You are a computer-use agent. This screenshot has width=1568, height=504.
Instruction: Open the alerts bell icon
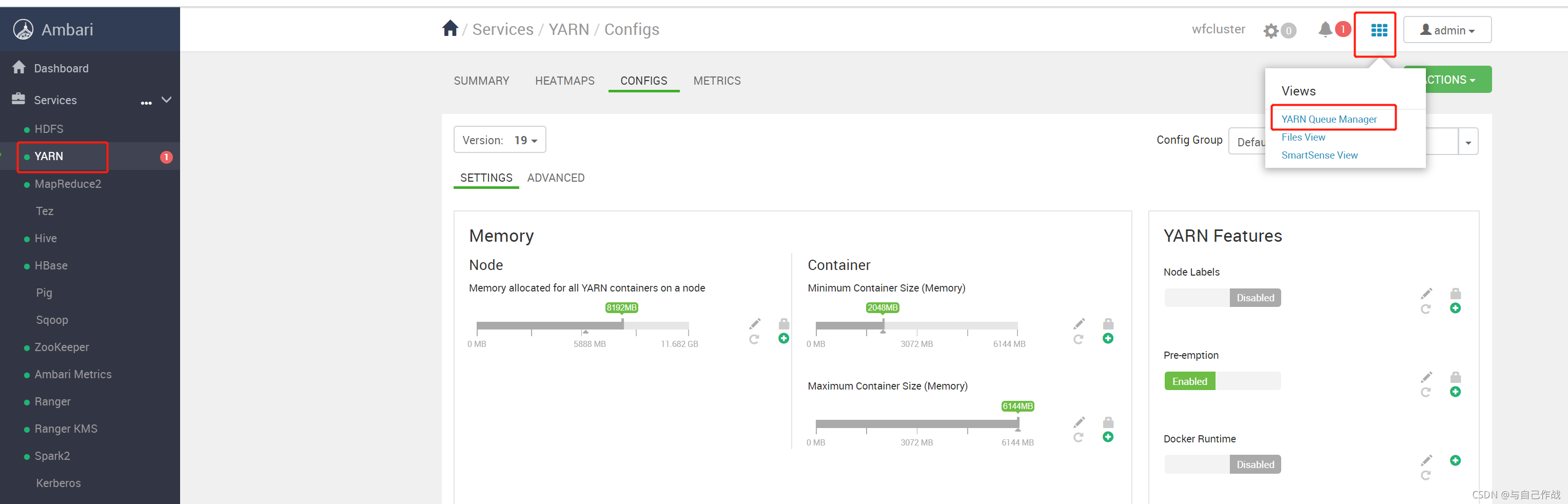pyautogui.click(x=1324, y=29)
